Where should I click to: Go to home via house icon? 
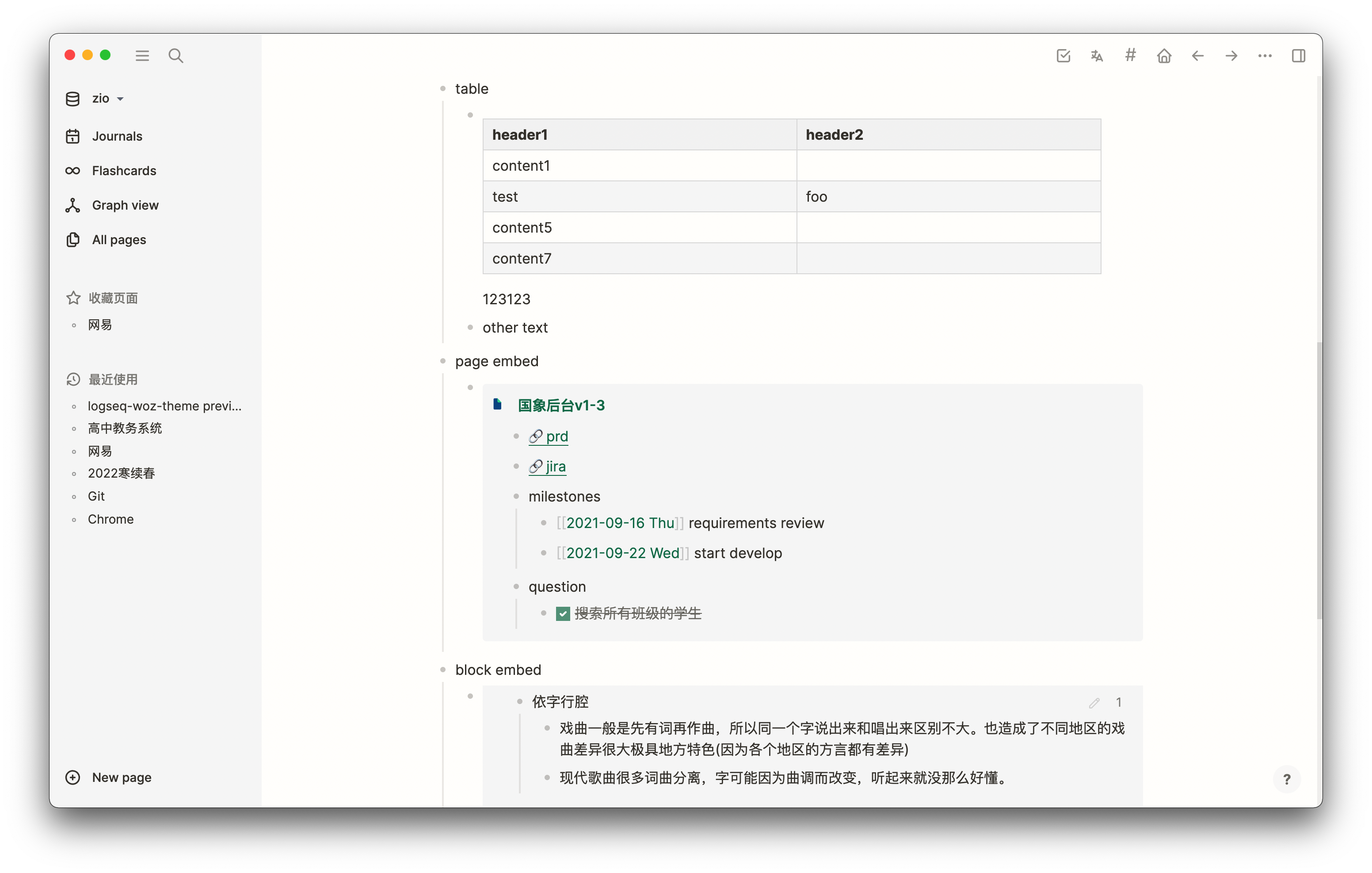[x=1164, y=55]
